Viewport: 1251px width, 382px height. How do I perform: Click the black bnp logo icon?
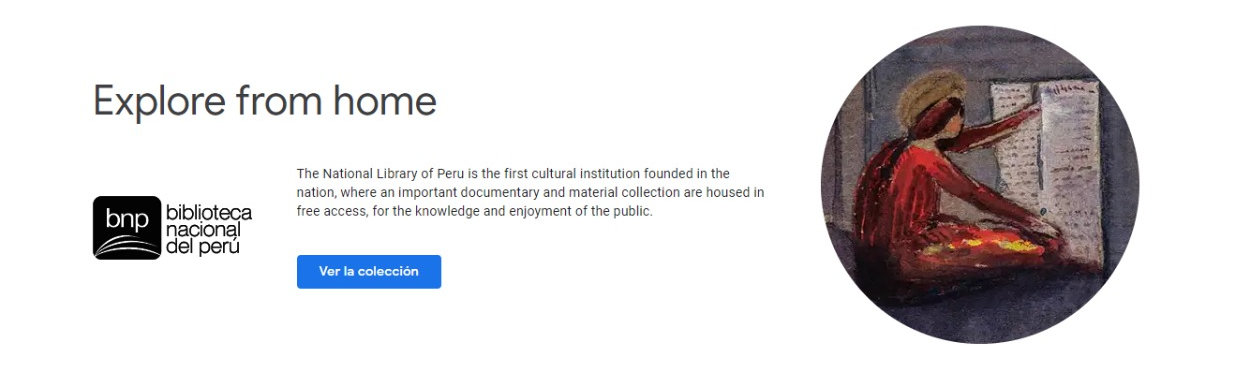(127, 228)
